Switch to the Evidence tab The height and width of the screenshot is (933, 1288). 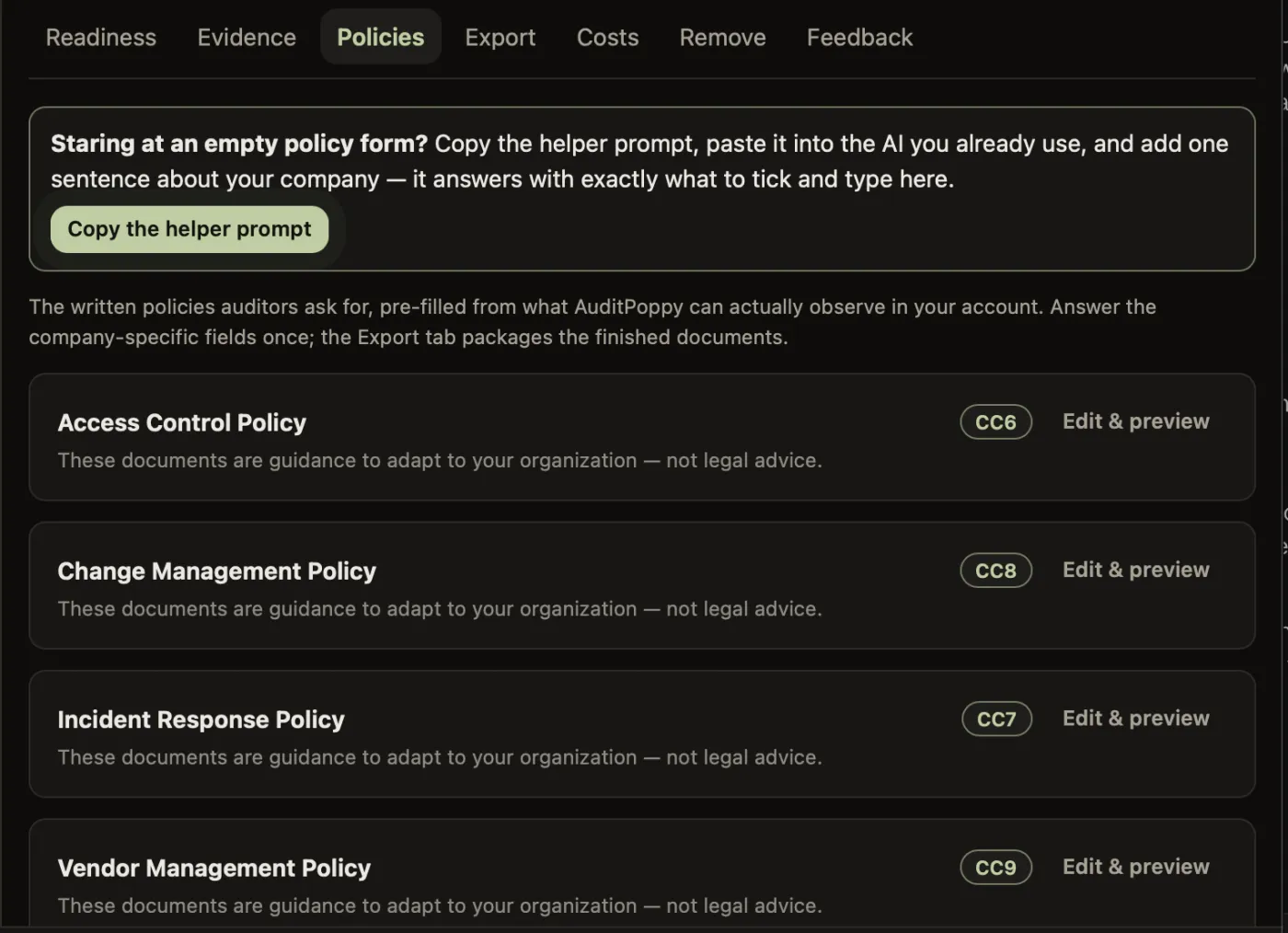point(247,37)
